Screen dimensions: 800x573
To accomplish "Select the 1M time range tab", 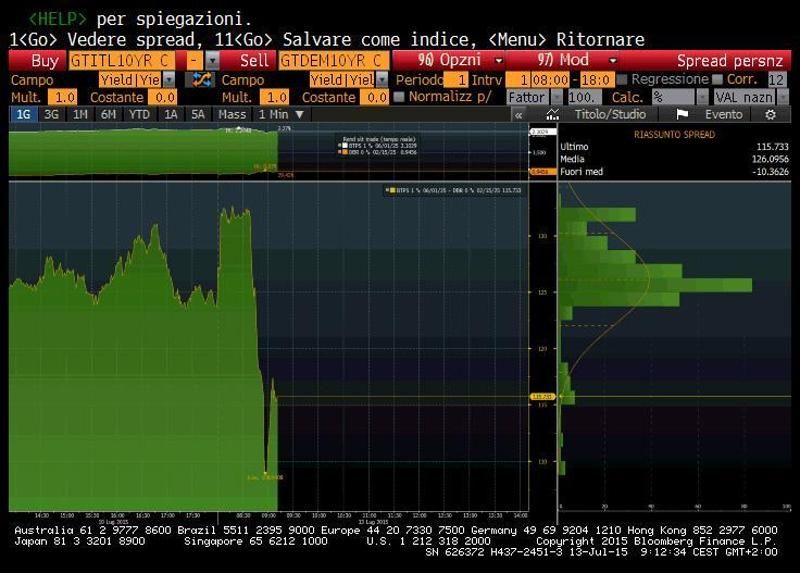I will [x=80, y=114].
